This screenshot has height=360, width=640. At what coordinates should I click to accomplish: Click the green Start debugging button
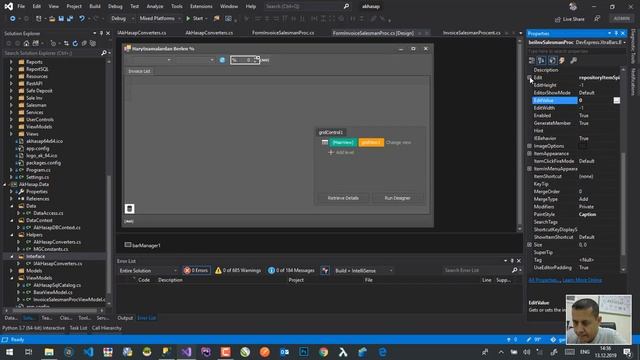(x=195, y=18)
